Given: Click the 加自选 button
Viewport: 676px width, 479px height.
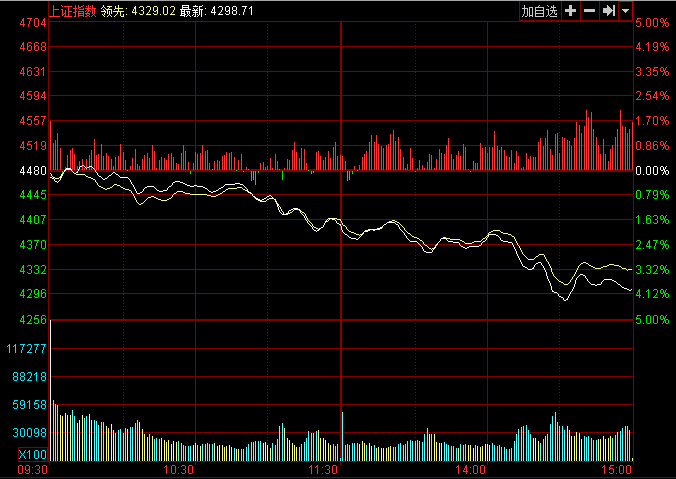Looking at the screenshot, I should click(539, 10).
